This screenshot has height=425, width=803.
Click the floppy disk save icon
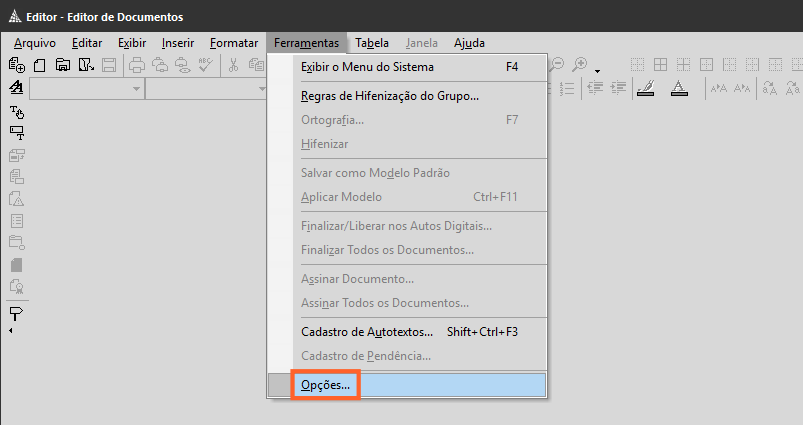coord(109,65)
